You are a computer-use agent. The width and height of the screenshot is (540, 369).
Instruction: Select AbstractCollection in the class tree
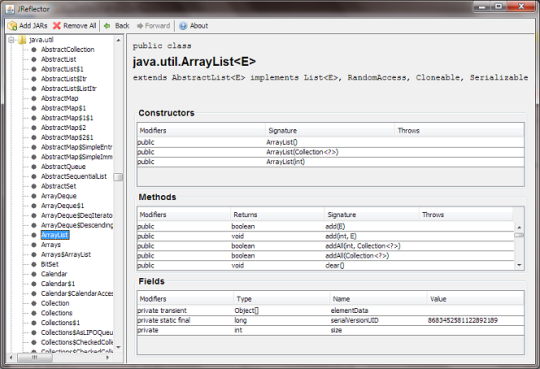(68, 50)
